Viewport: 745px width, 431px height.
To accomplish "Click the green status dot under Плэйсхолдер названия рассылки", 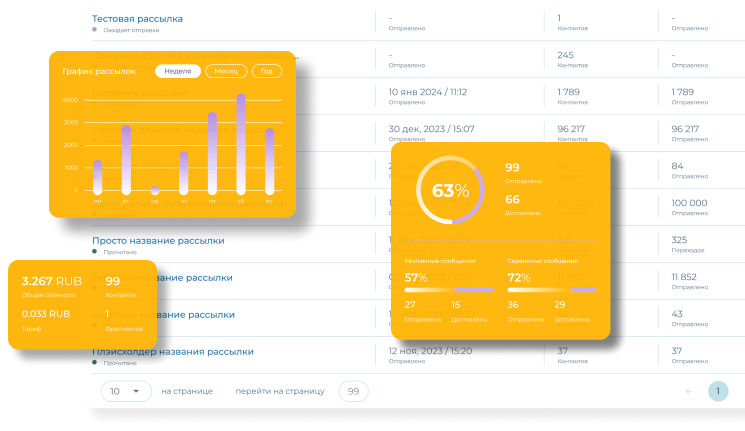I will coord(94,363).
